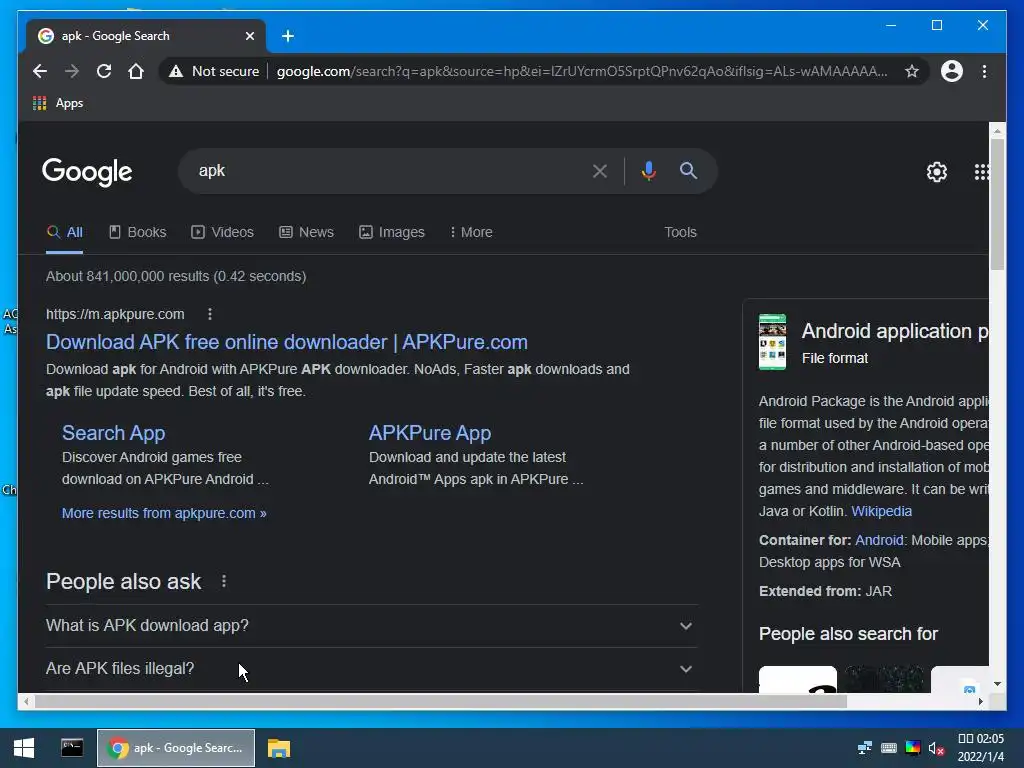
Task: Open options dots next to People also ask
Action: [x=224, y=581]
